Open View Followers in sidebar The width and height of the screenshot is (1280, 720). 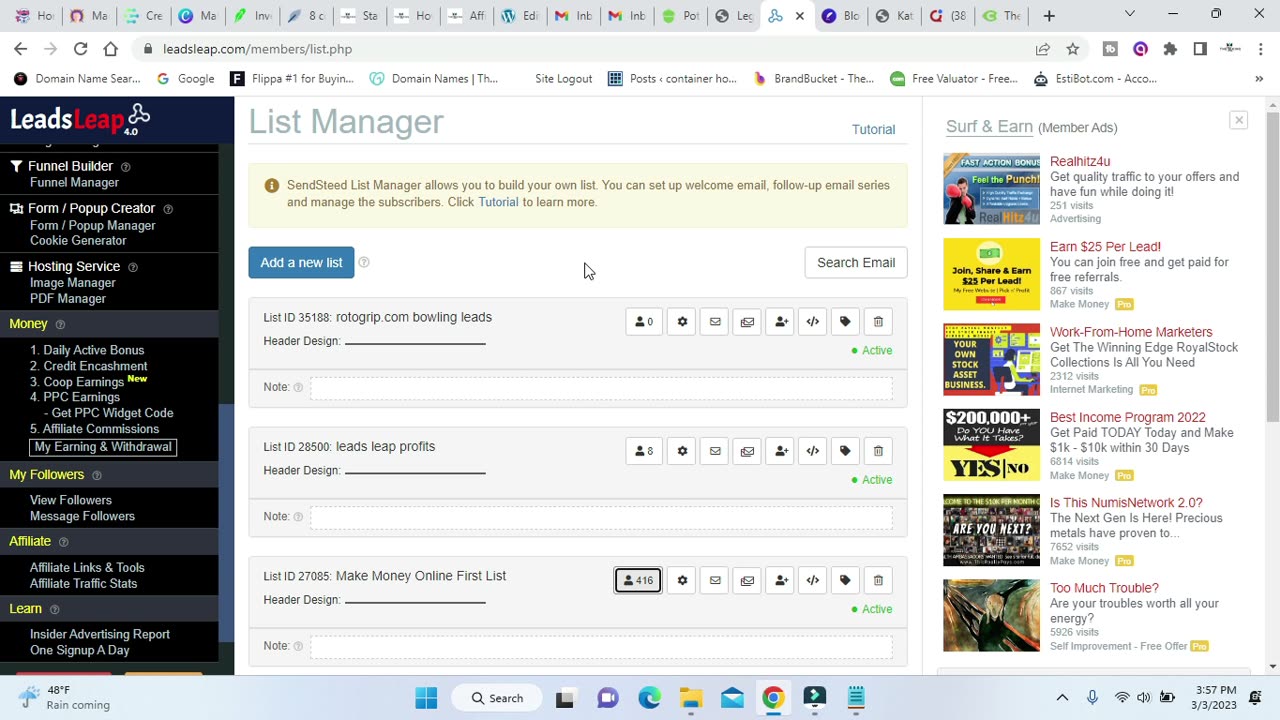click(71, 500)
